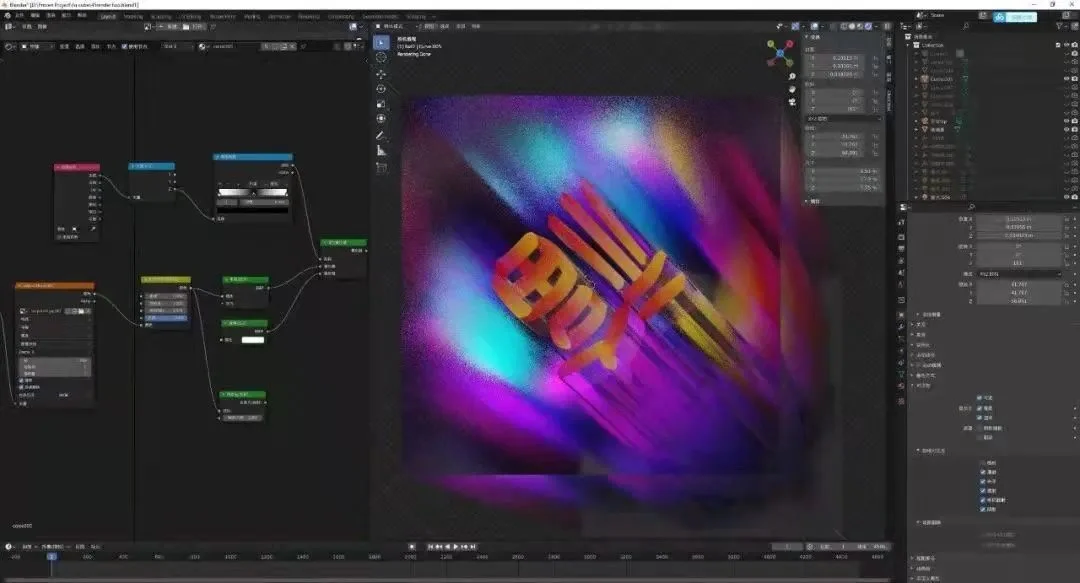This screenshot has width=1080, height=583.
Task: Select the 3D Cursor tool
Action: click(x=381, y=58)
